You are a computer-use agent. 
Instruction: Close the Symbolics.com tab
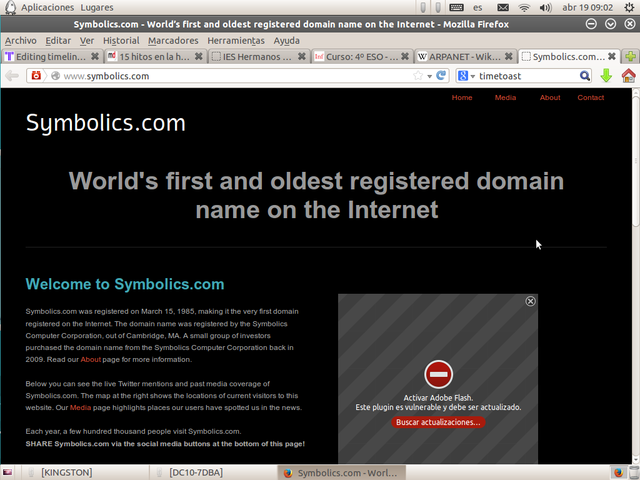tap(611, 56)
